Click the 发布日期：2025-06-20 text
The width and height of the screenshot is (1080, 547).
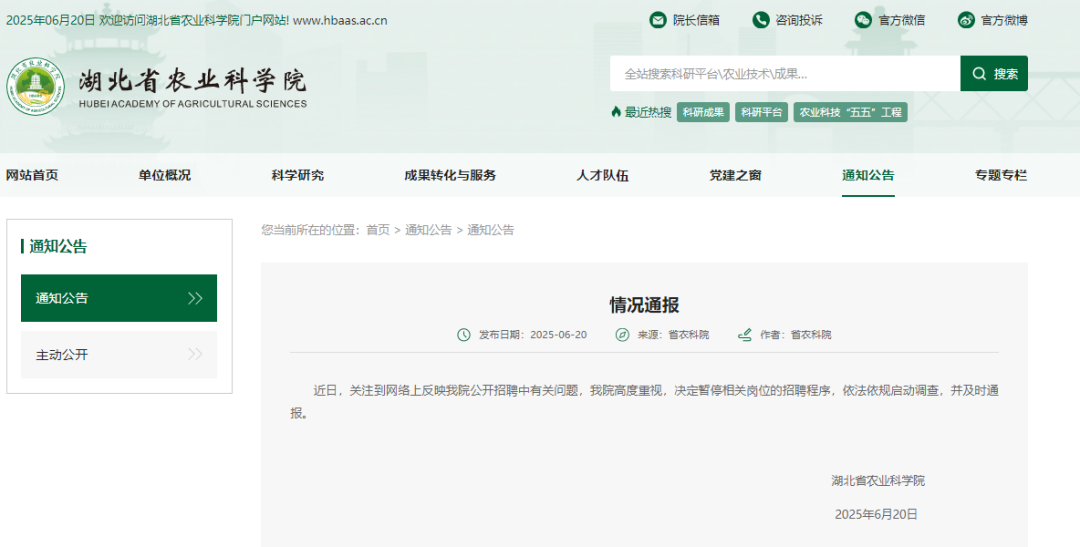coord(533,335)
